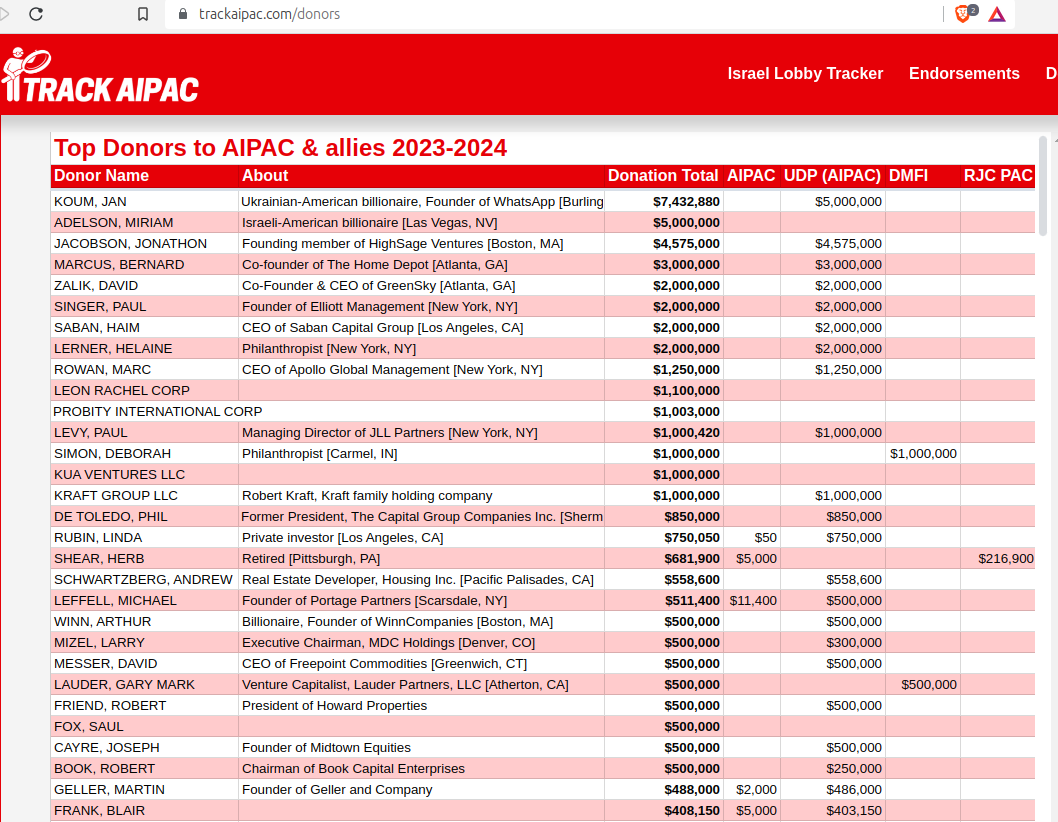
Task: Select donor name LAUDER, GARY MARK
Action: pos(124,684)
